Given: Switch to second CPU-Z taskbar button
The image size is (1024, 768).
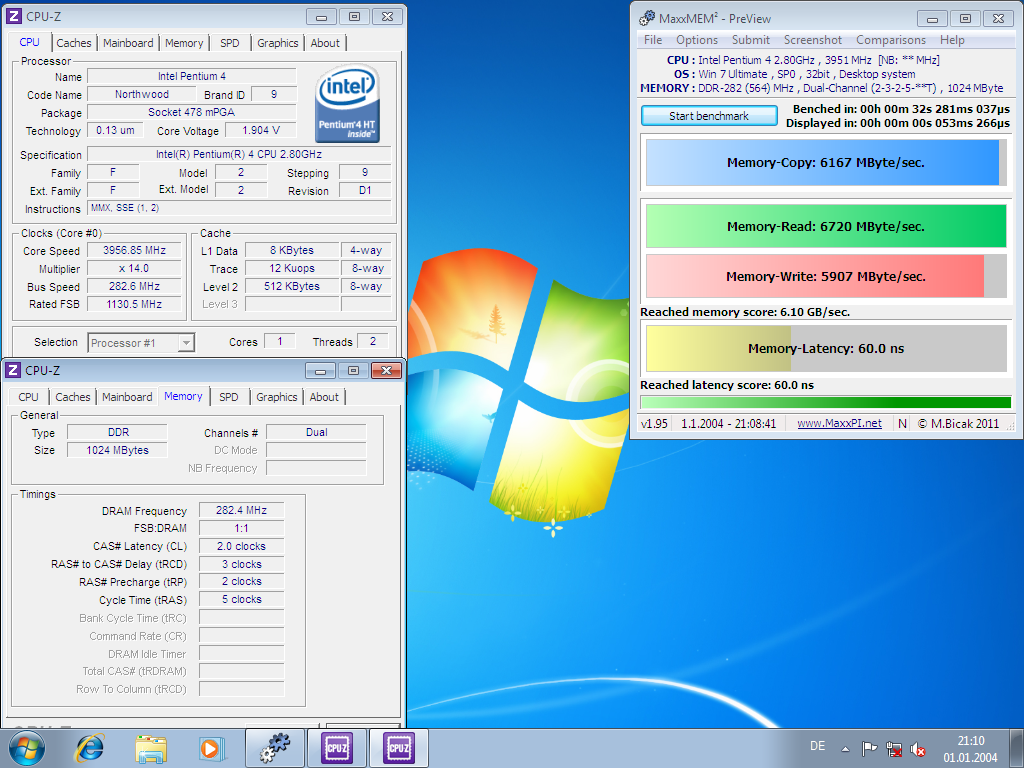Looking at the screenshot, I should tap(398, 748).
